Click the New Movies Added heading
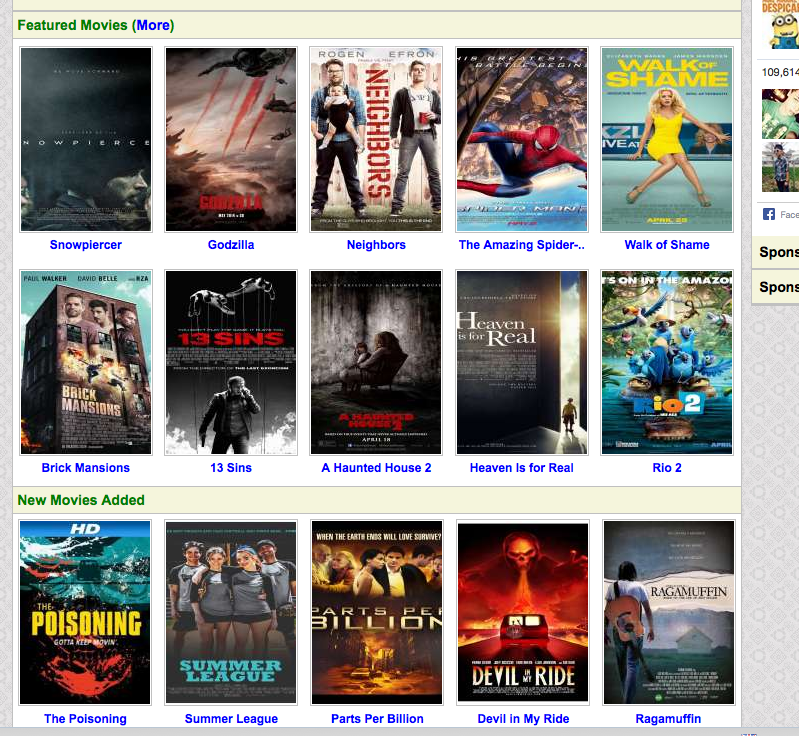799x736 pixels. 81,500
